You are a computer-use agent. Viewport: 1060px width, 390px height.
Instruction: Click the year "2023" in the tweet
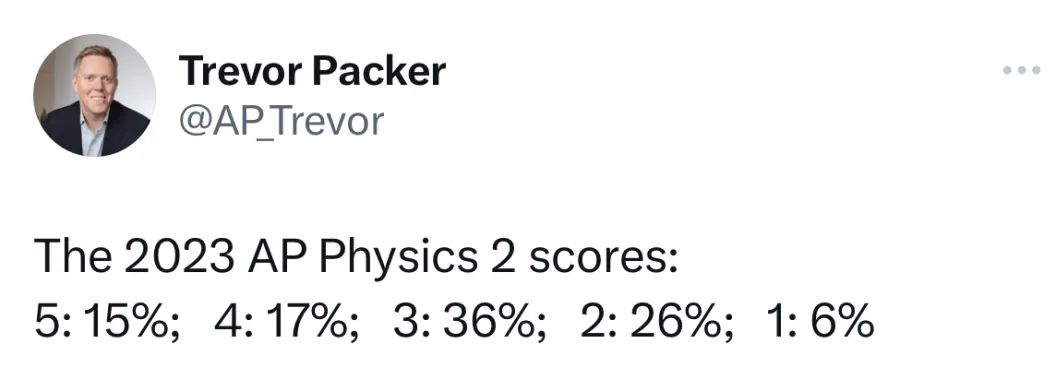[180, 258]
